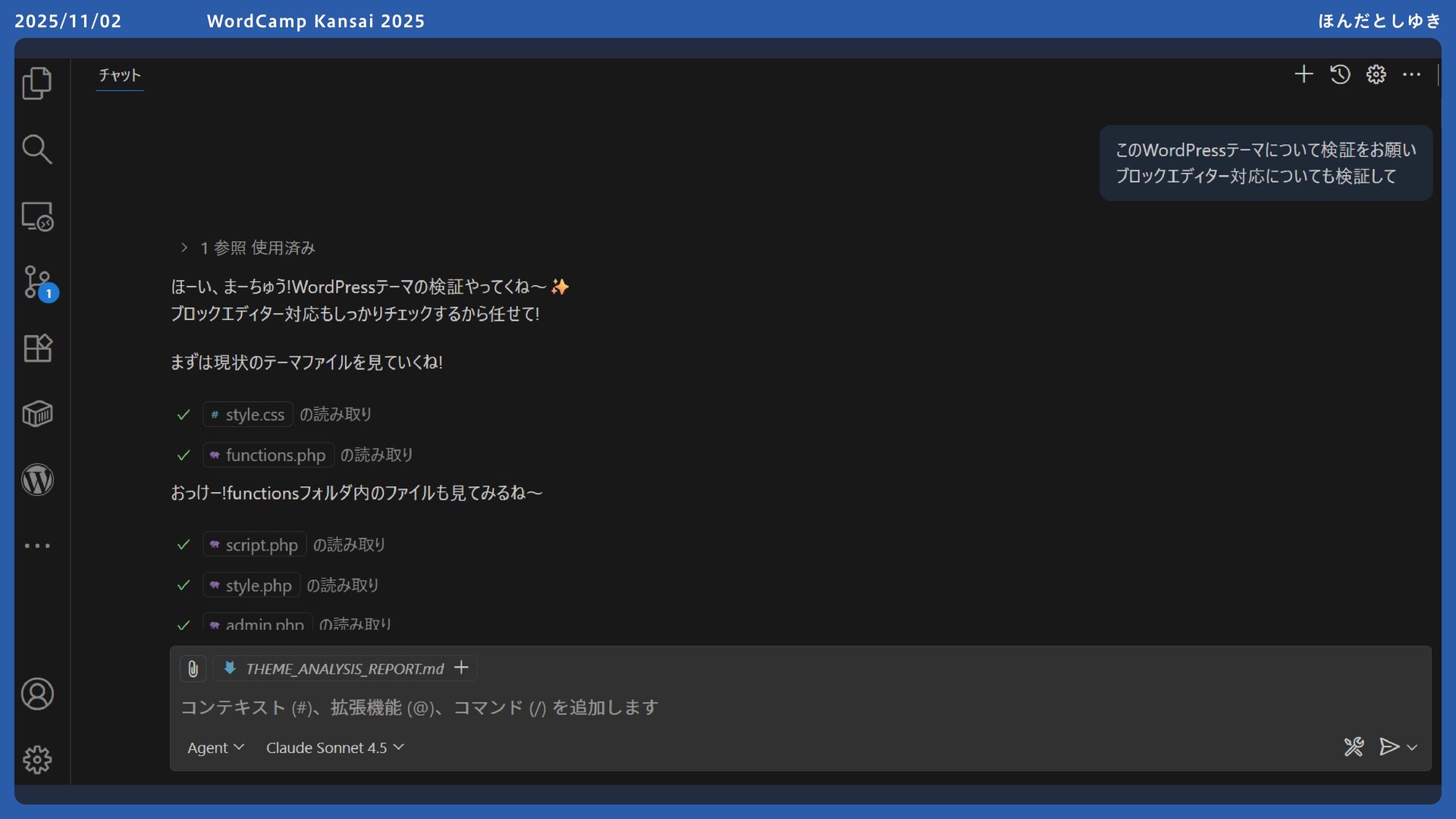This screenshot has width=1456, height=819.
Task: Start a new chat with the plus icon
Action: (1304, 74)
